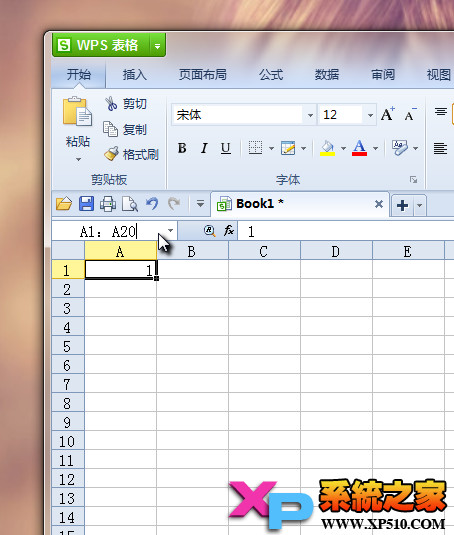Select the Format Painter brush
This screenshot has width=454, height=535.
(x=111, y=154)
